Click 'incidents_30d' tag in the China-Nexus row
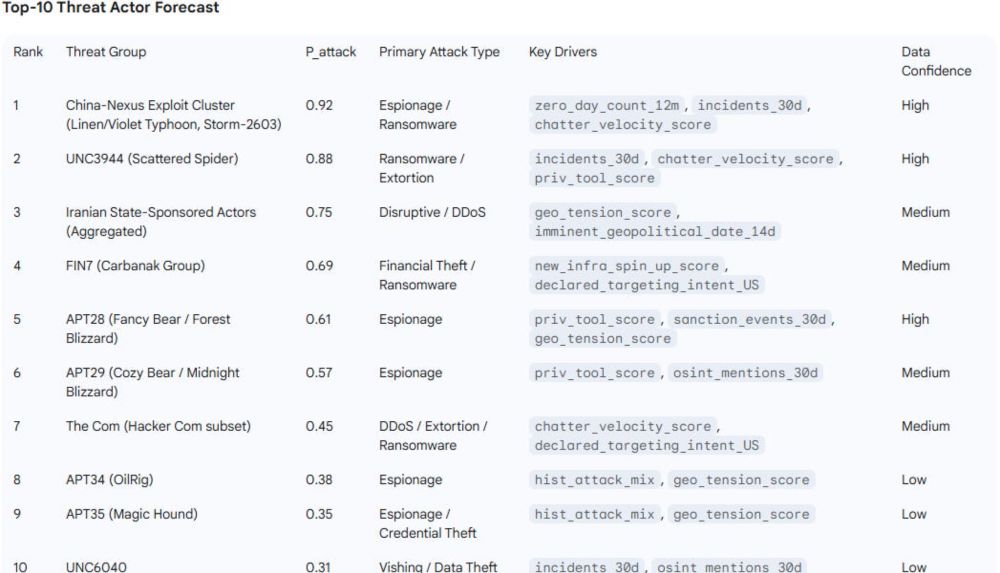 tap(749, 105)
